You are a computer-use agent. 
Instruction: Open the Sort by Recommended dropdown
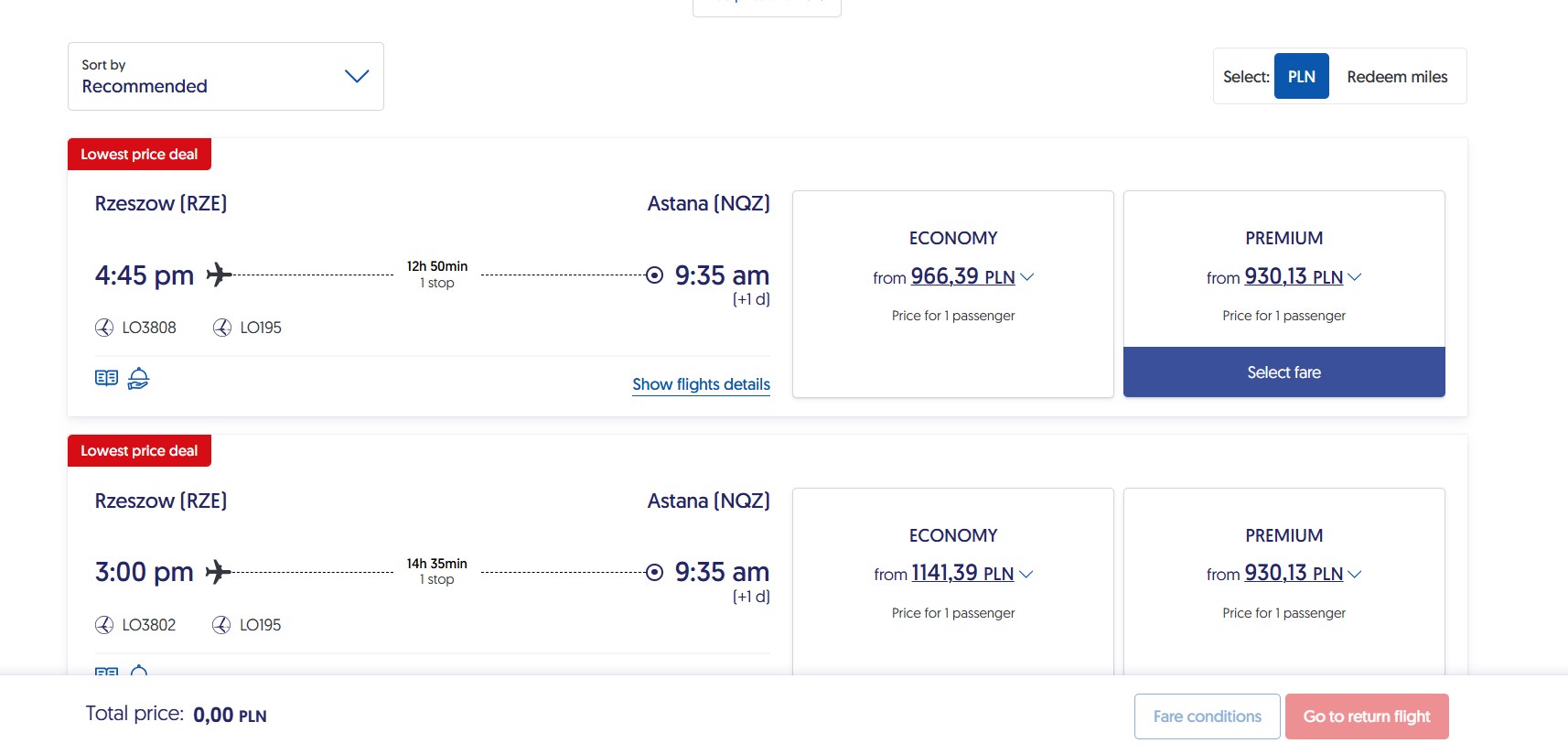click(225, 76)
